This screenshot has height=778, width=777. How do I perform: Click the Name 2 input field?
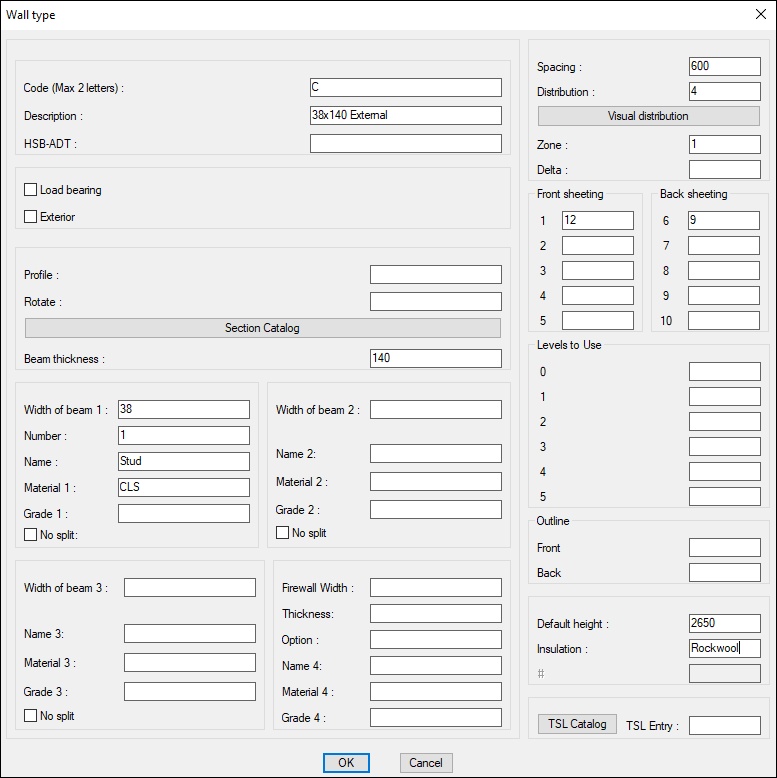436,453
